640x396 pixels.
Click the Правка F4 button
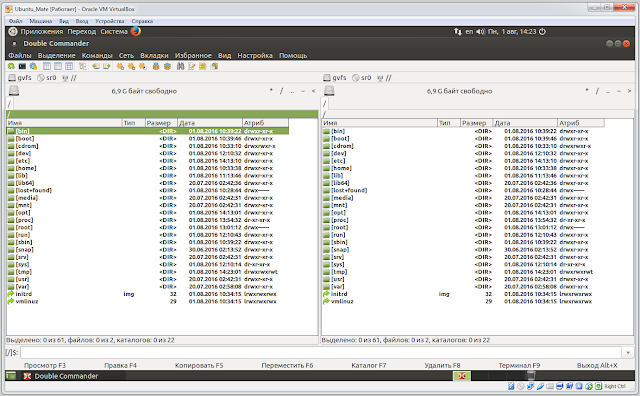pyautogui.click(x=120, y=365)
